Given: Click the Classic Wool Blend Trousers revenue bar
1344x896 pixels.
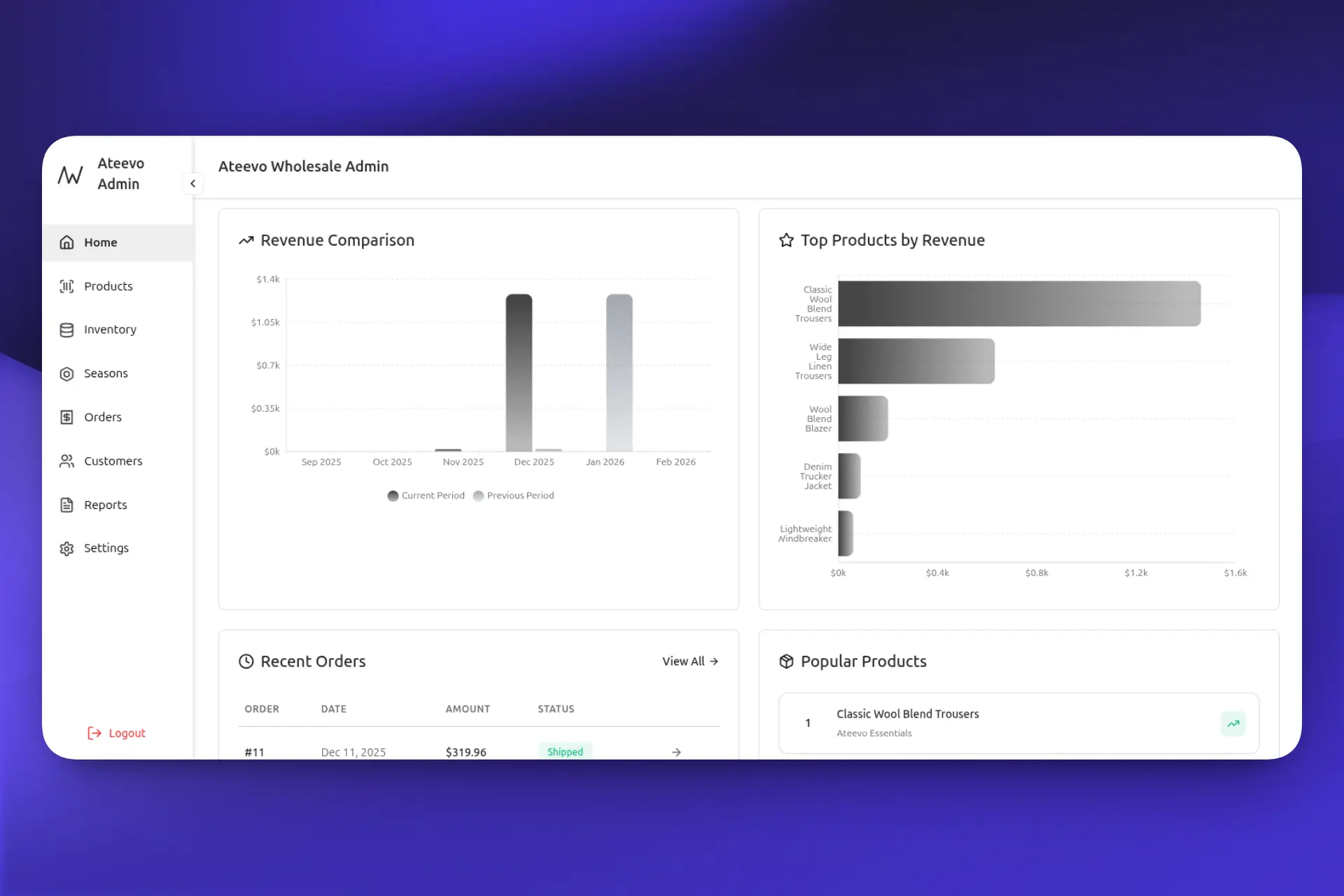Looking at the screenshot, I should point(1019,304).
